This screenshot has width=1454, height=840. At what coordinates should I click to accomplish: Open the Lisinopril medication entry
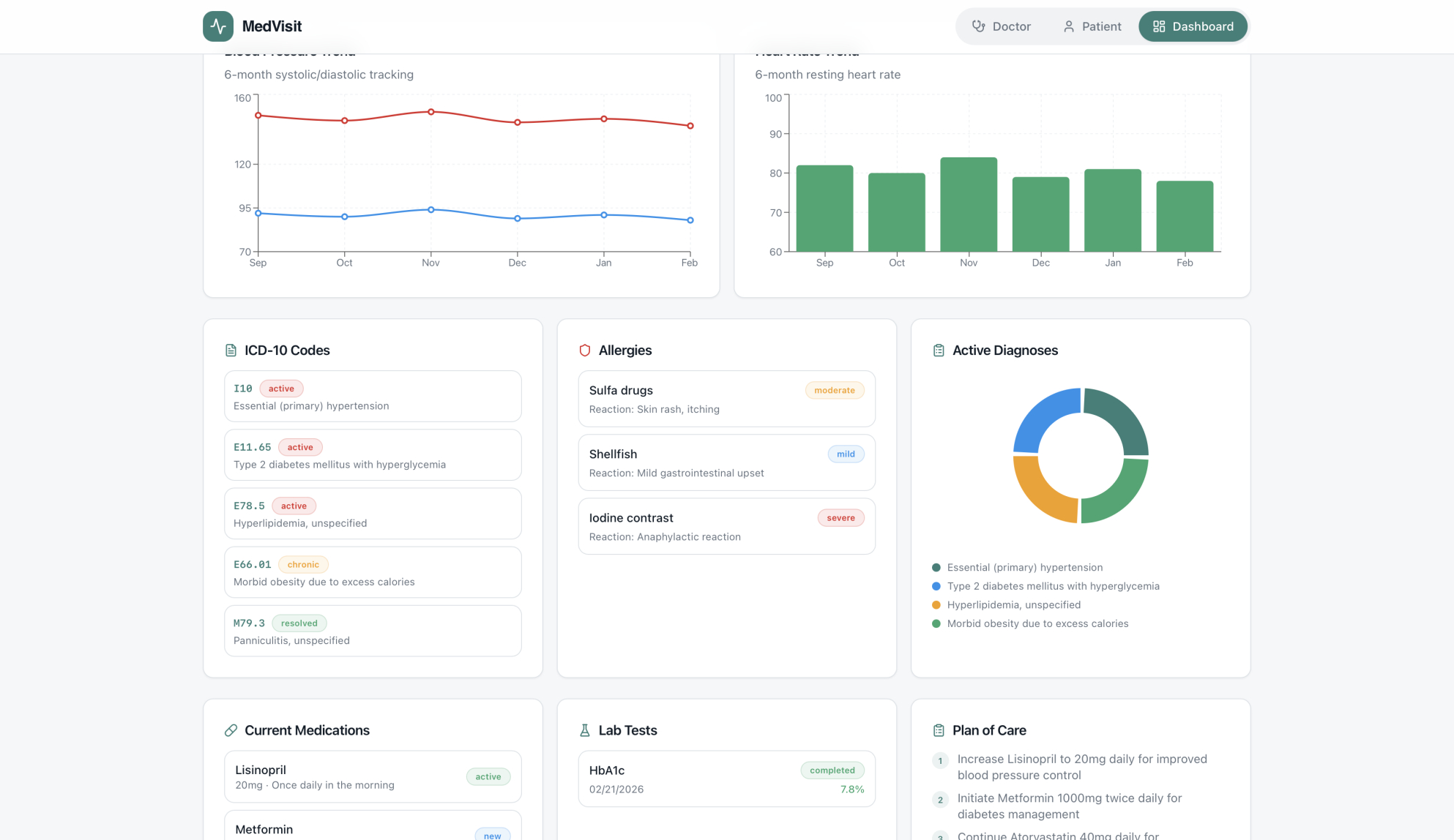[x=351, y=776]
